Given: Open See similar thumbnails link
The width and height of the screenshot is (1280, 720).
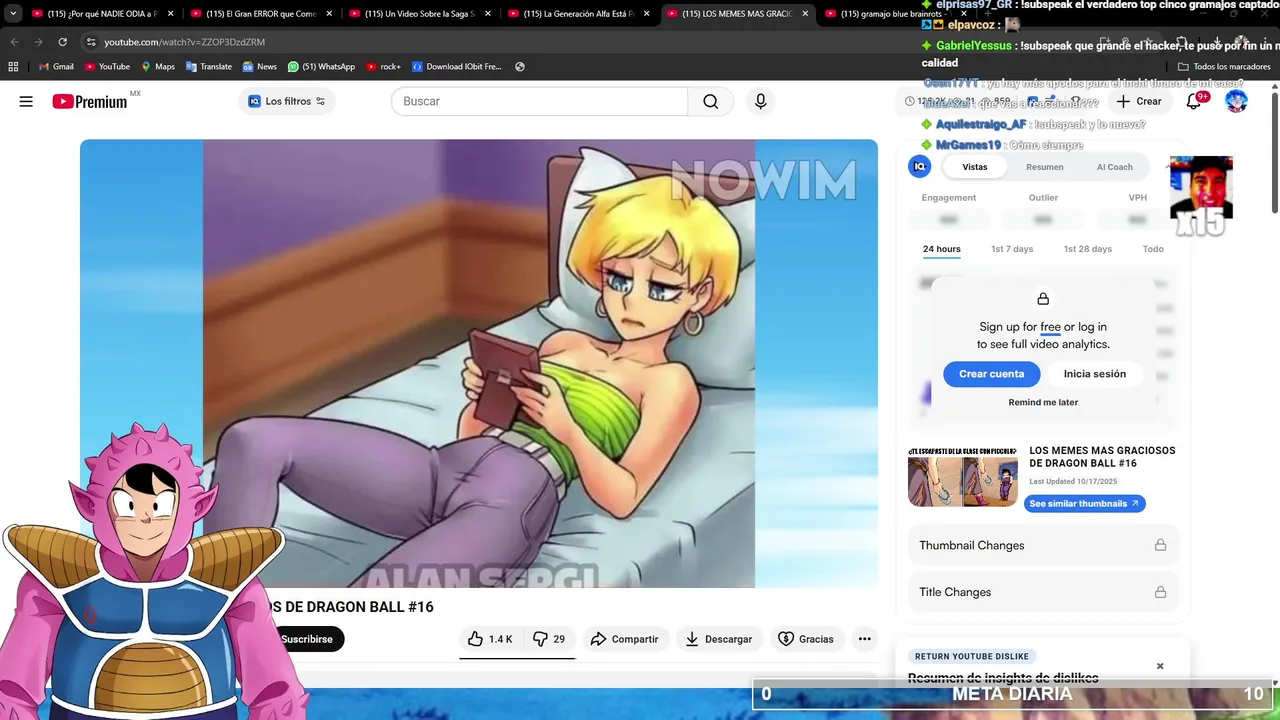Looking at the screenshot, I should click(1084, 504).
